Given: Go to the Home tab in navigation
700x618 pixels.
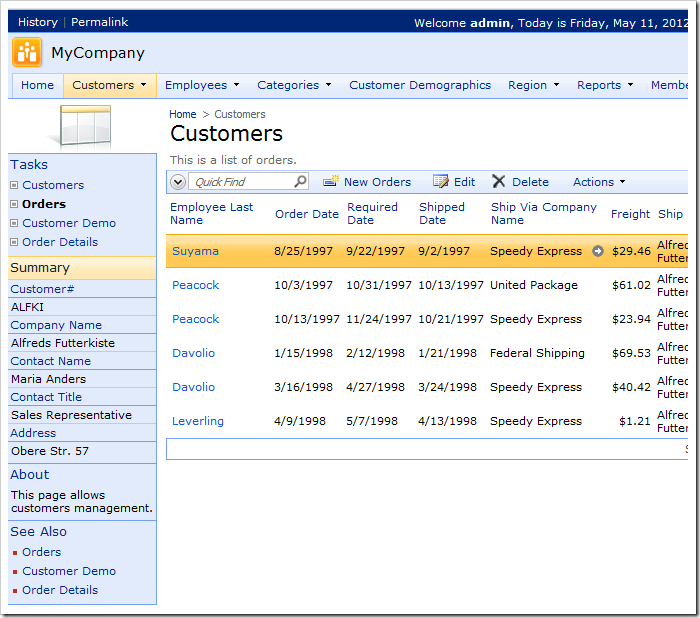Looking at the screenshot, I should [x=38, y=85].
